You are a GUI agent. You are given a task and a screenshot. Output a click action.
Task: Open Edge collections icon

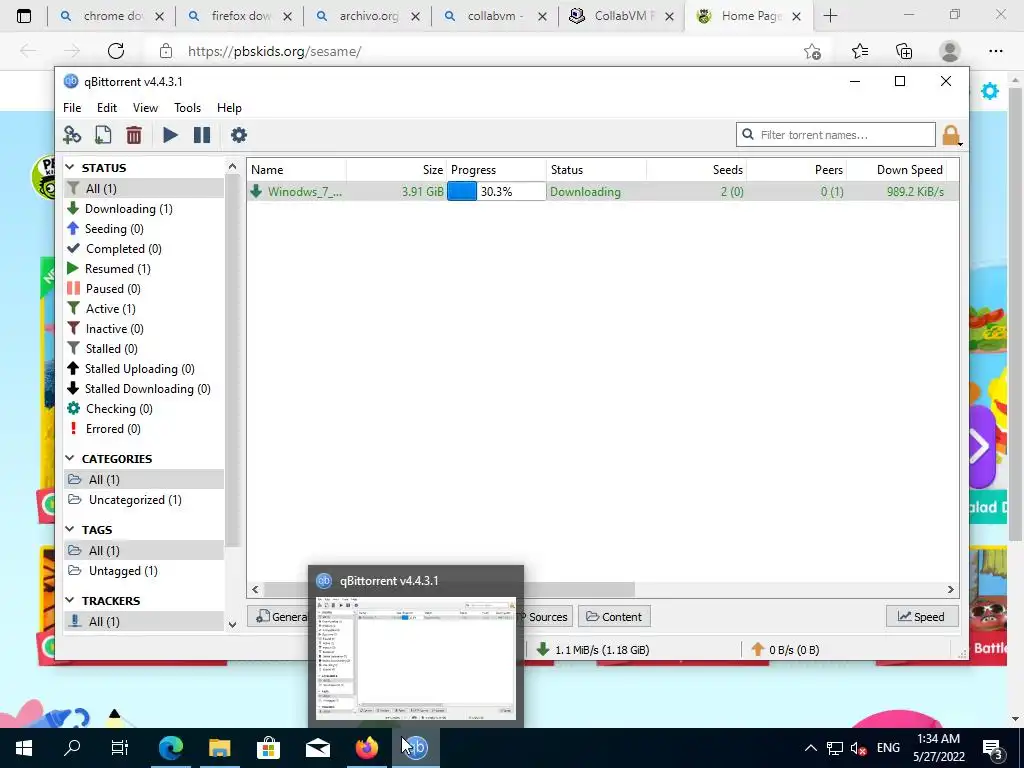click(904, 51)
